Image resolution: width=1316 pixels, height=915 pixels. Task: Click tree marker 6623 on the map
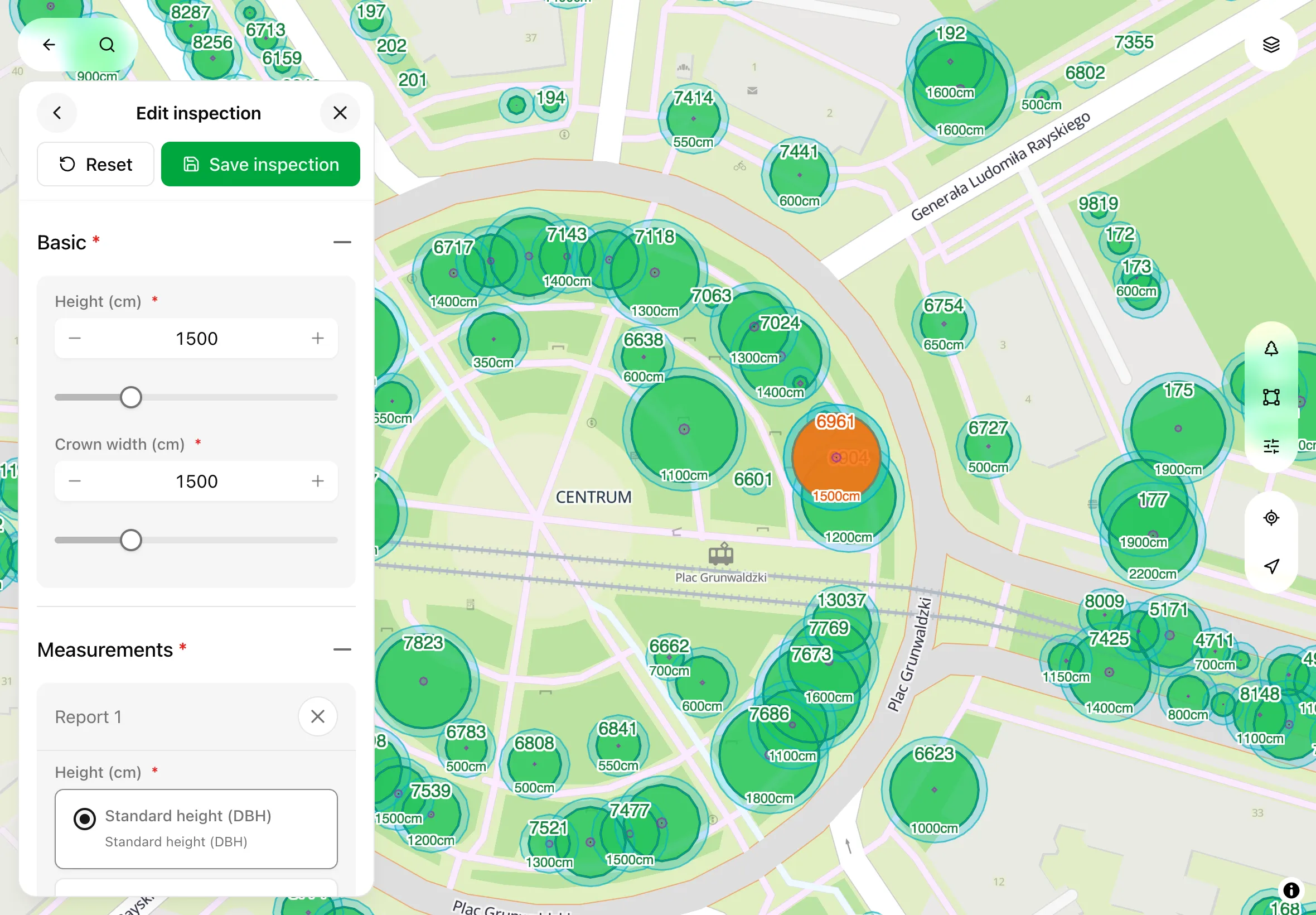click(x=934, y=789)
